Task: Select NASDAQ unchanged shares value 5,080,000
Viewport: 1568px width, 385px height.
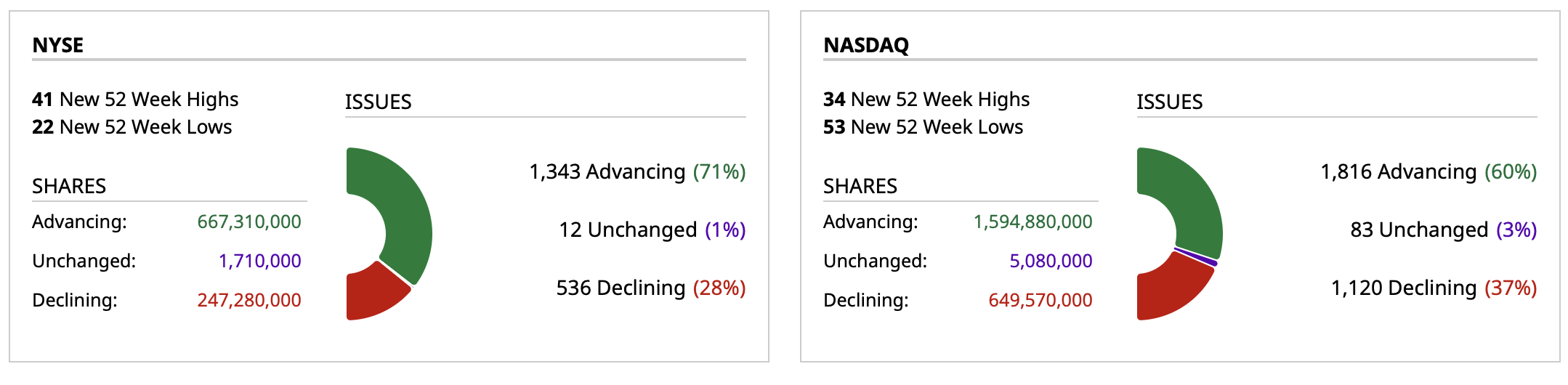Action: [1051, 261]
